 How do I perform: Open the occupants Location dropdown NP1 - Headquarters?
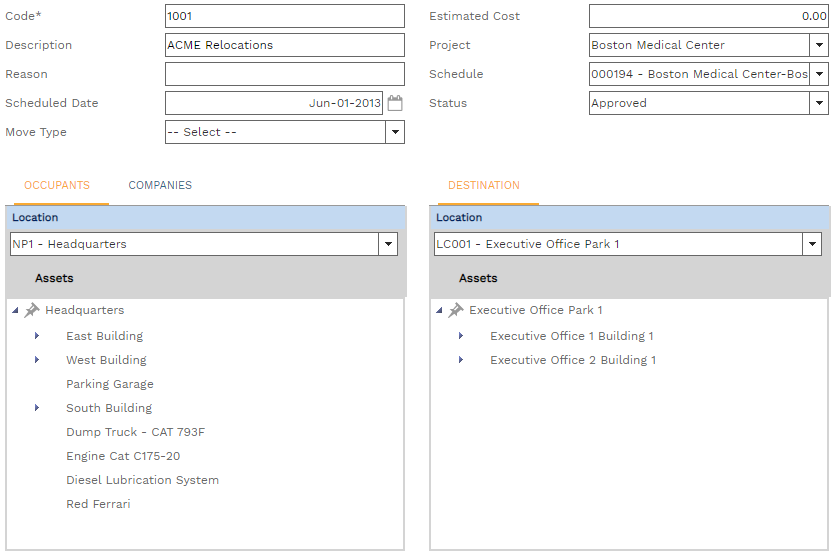click(x=388, y=244)
